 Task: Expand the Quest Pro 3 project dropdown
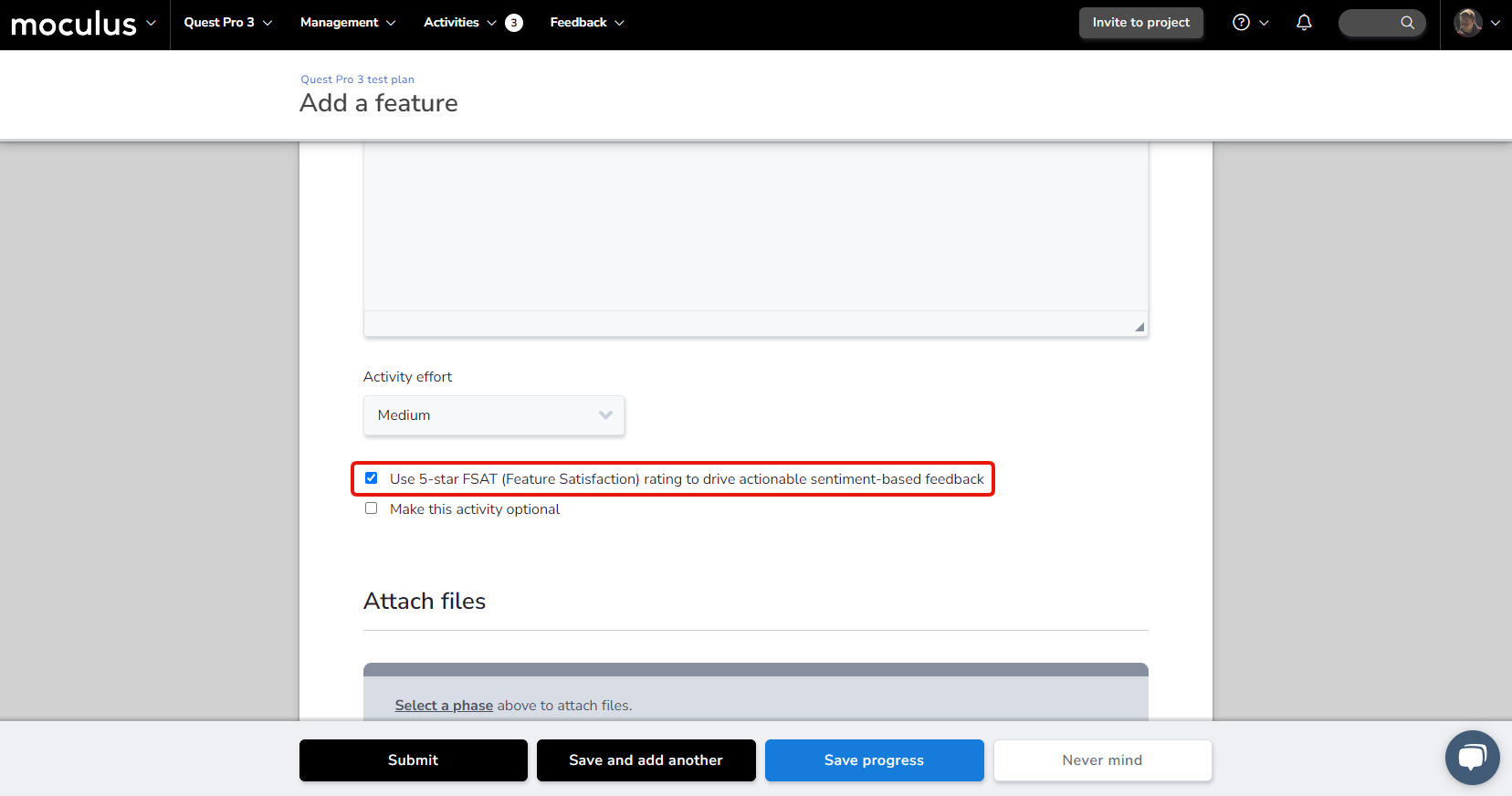click(x=227, y=23)
